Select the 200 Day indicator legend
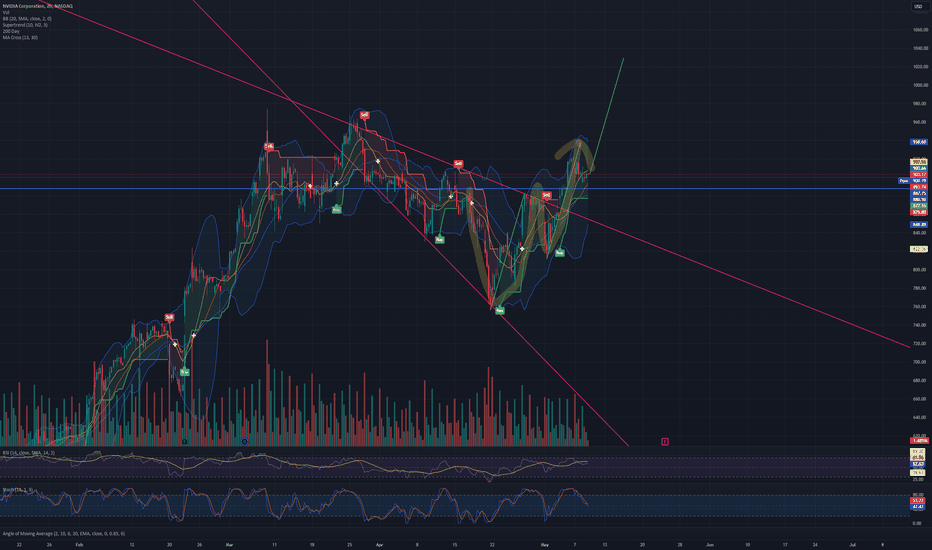This screenshot has height=550, width=932. pyautogui.click(x=11, y=31)
